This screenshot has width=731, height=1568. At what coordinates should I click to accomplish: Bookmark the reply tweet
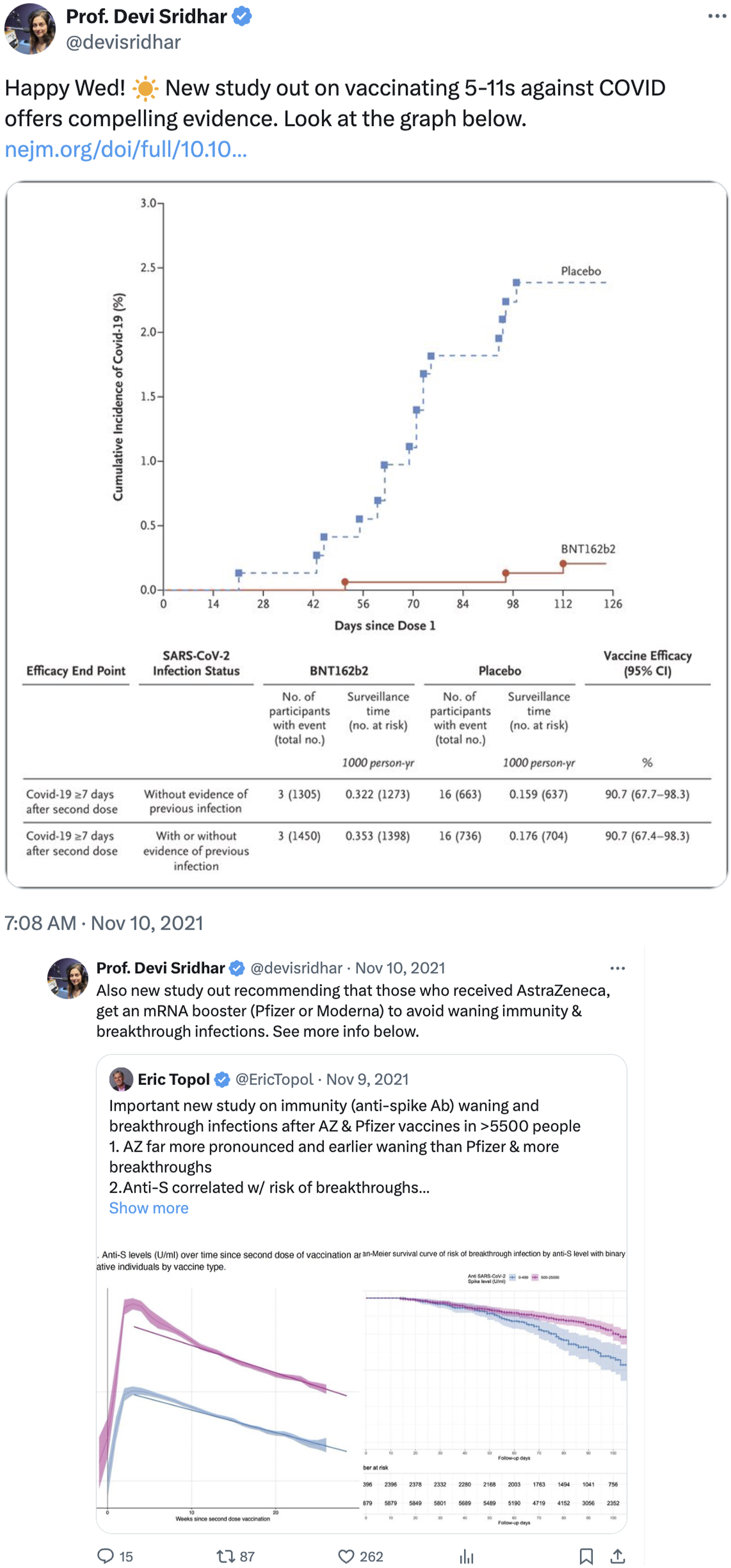pos(586,1556)
